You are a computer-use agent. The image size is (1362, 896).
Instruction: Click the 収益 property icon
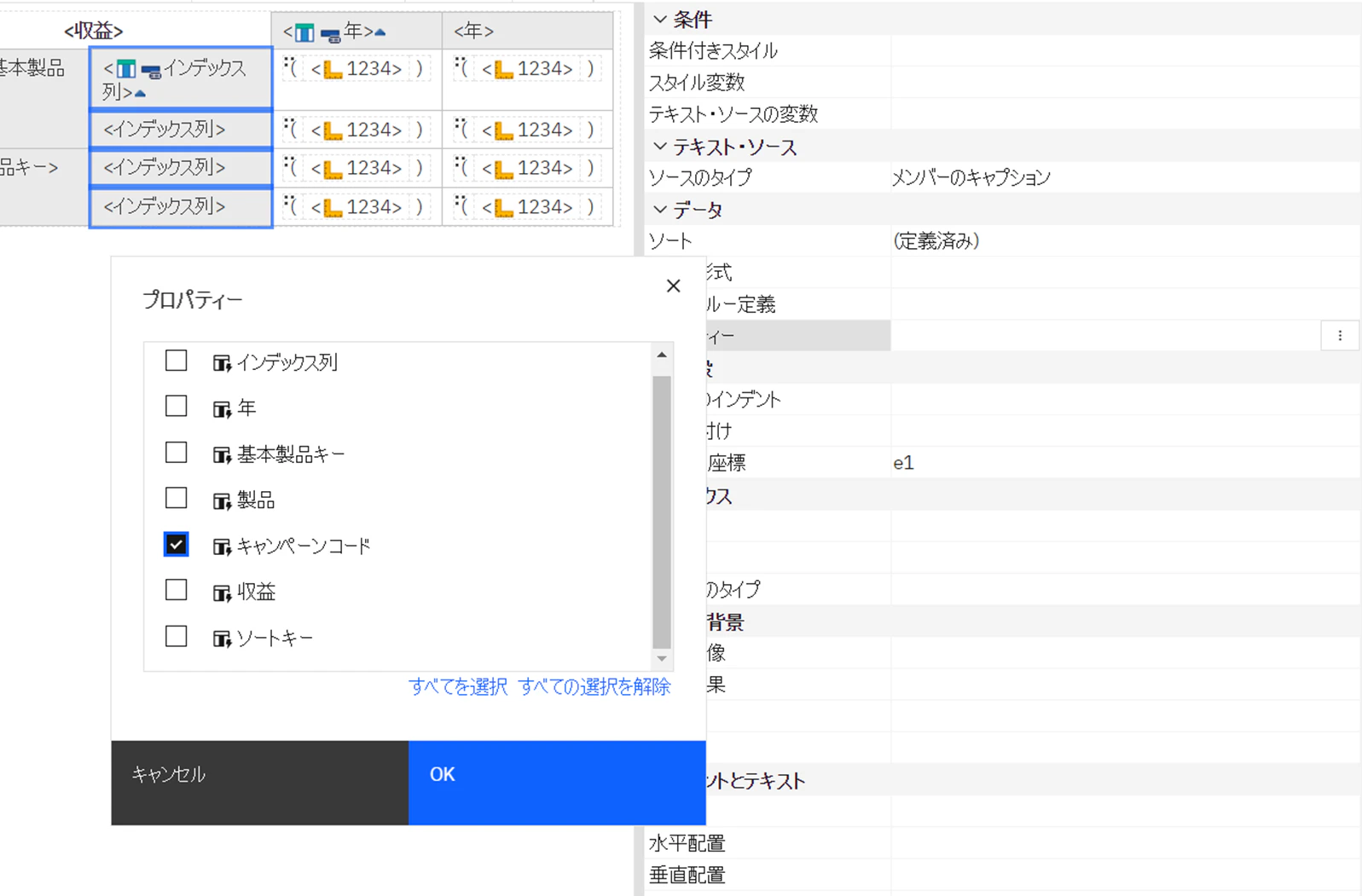(x=222, y=593)
